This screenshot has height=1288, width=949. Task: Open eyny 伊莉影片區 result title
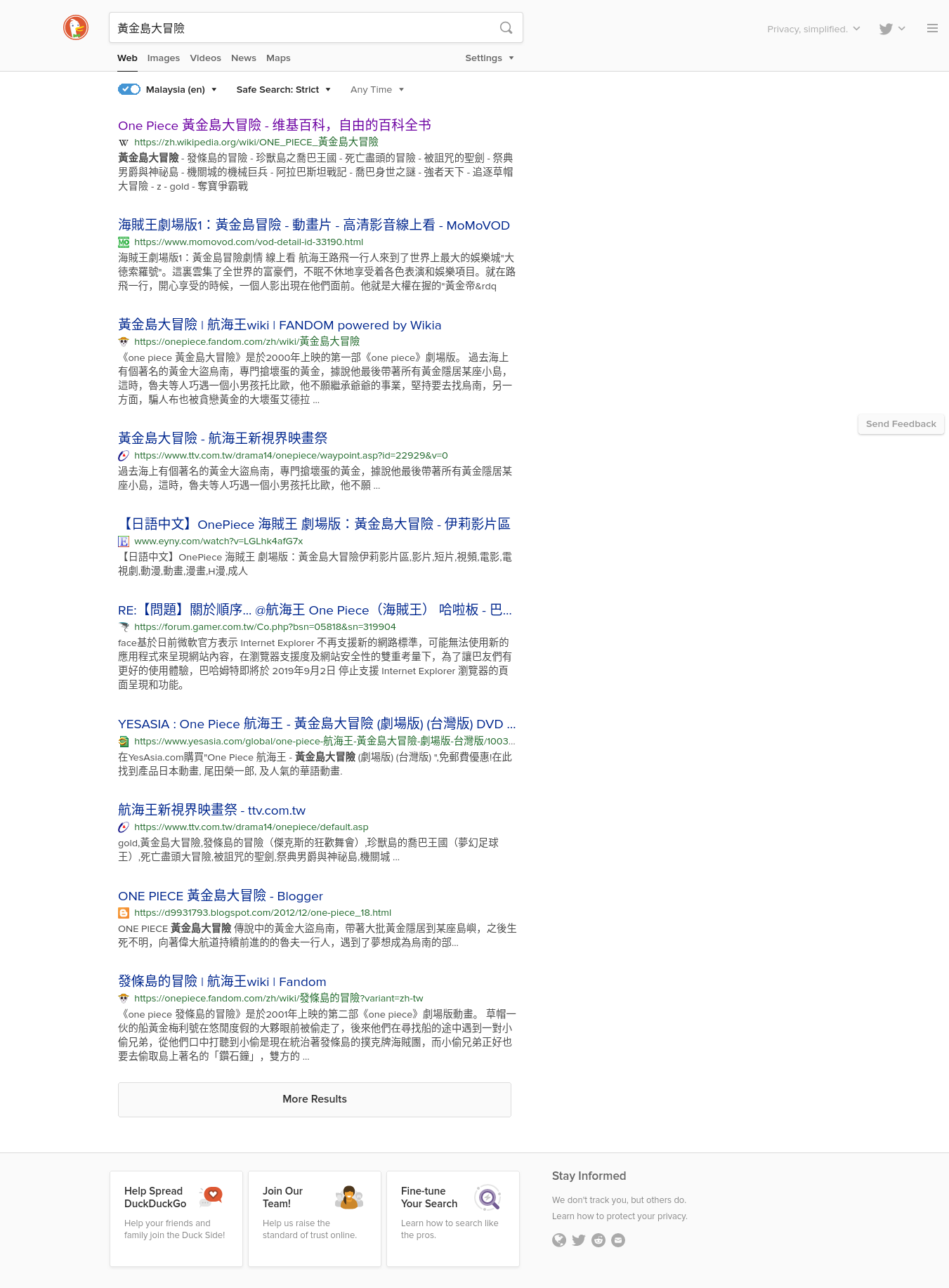coord(314,525)
